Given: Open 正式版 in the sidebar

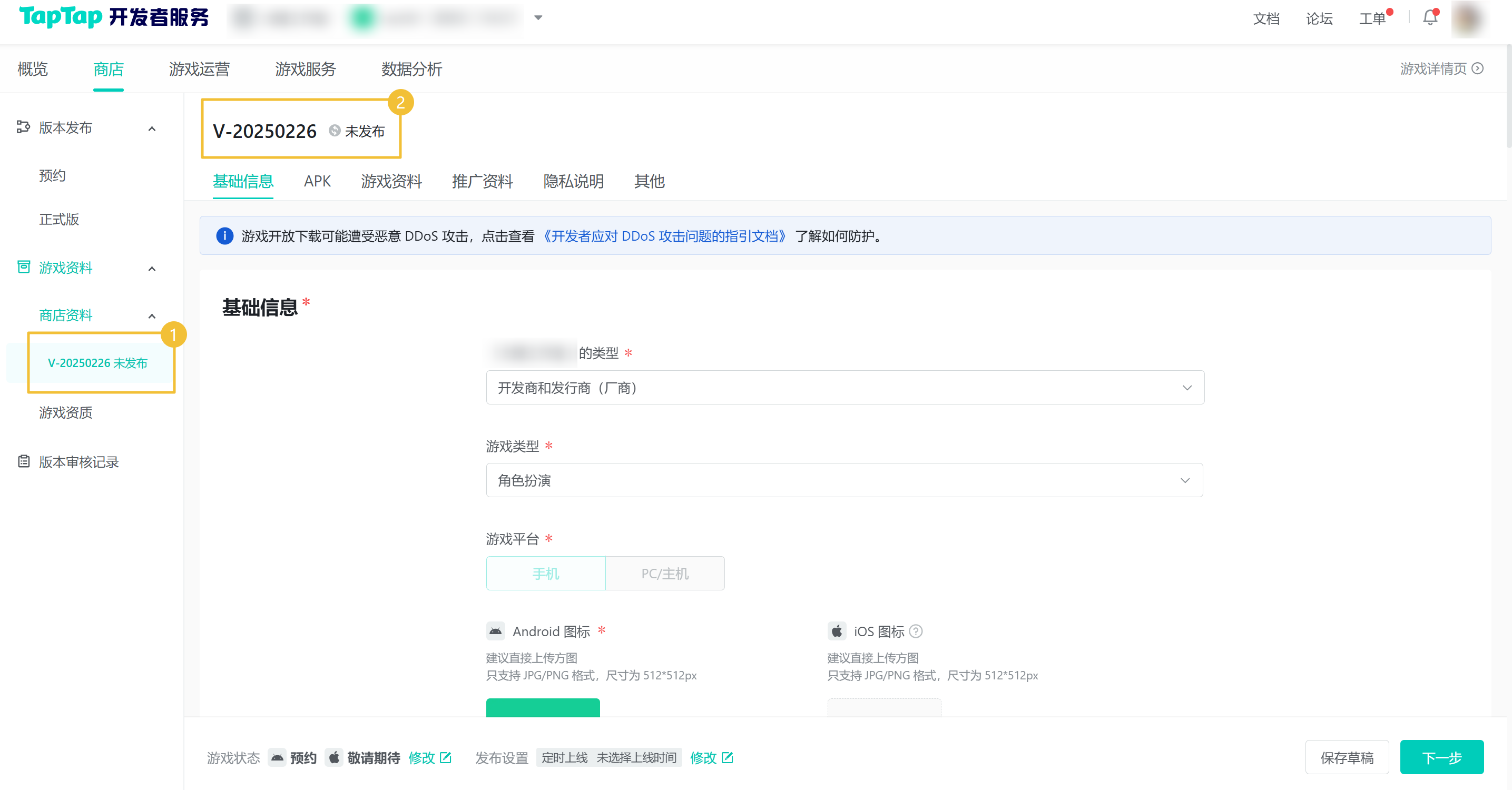Looking at the screenshot, I should (x=58, y=219).
